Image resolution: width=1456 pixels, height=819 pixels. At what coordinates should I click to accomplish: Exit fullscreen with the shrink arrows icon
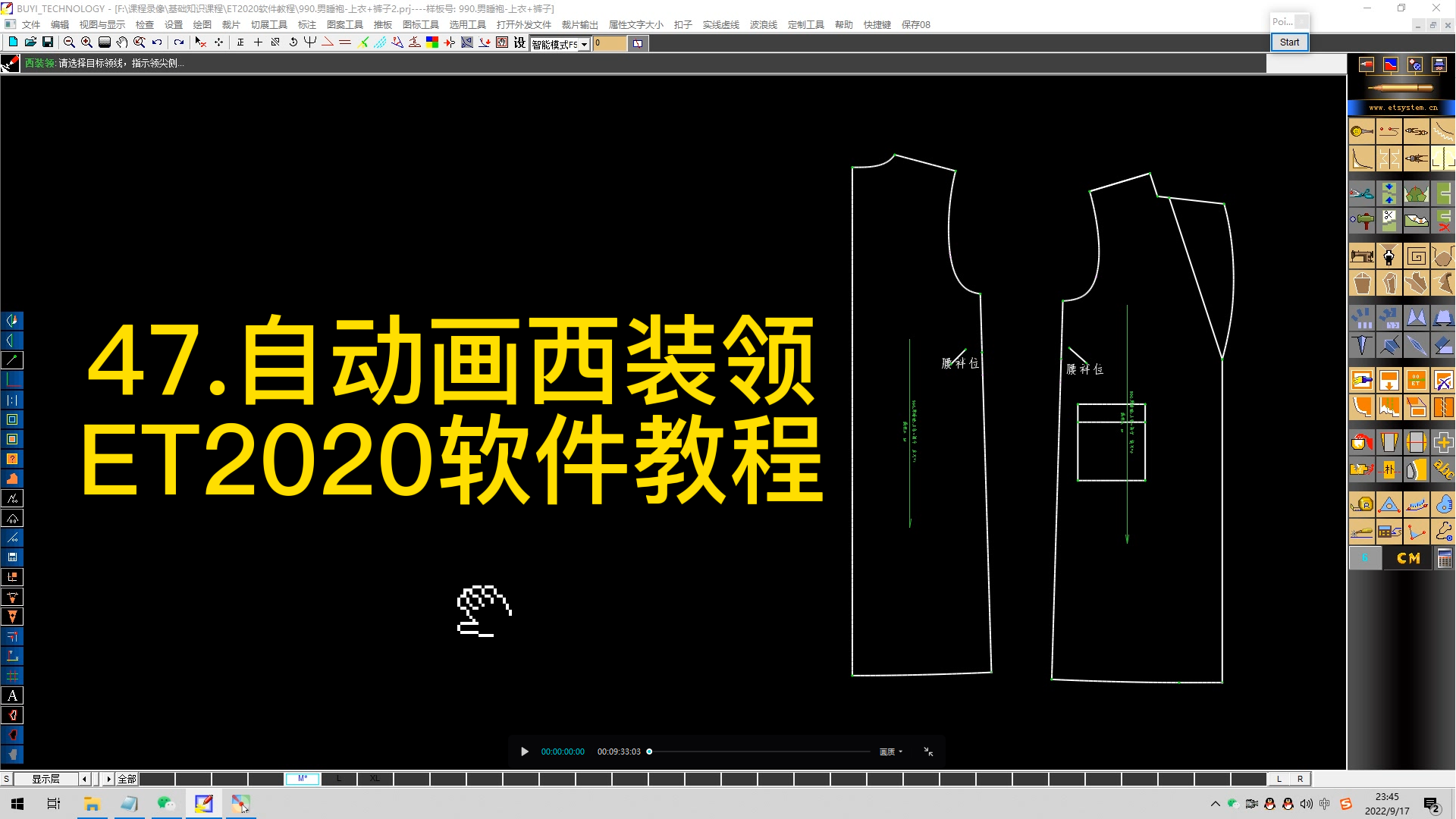tap(928, 752)
